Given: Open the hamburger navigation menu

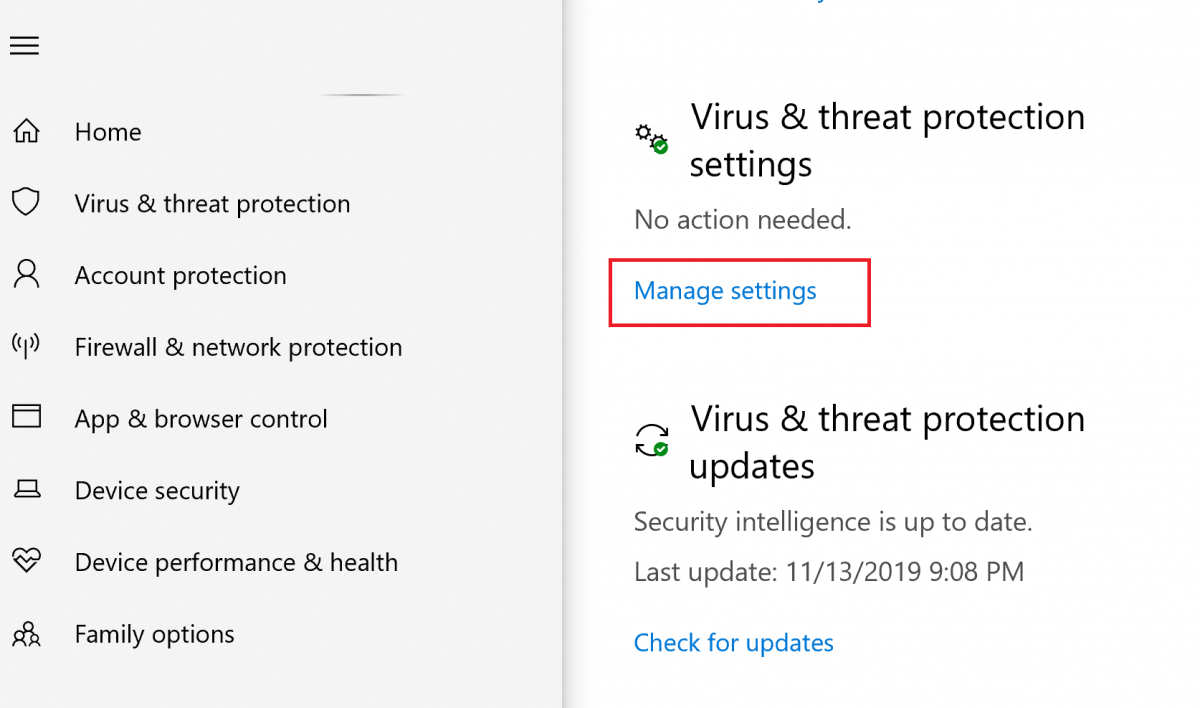Looking at the screenshot, I should pyautogui.click(x=24, y=46).
